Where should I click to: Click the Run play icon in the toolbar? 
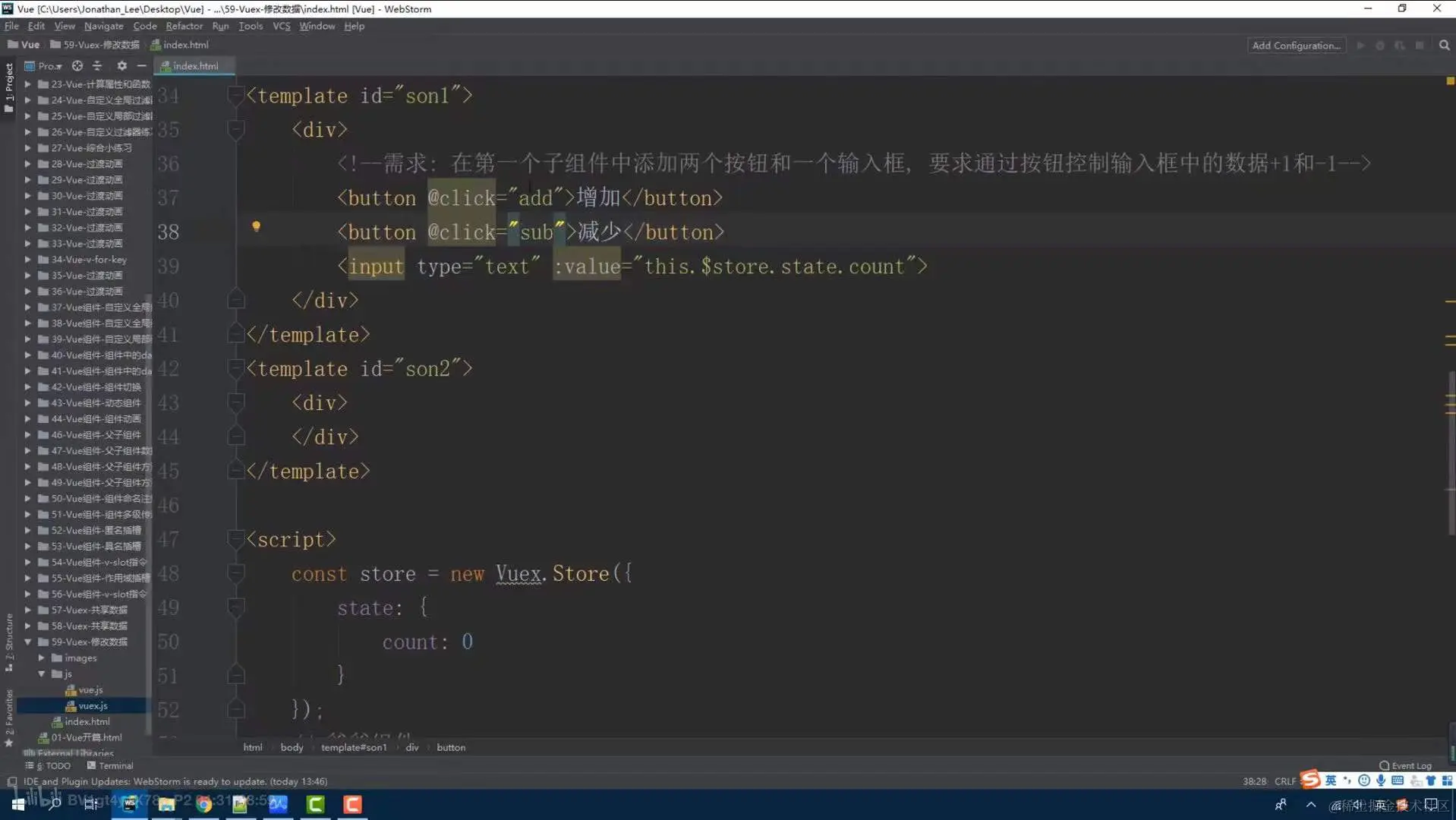pos(1360,45)
